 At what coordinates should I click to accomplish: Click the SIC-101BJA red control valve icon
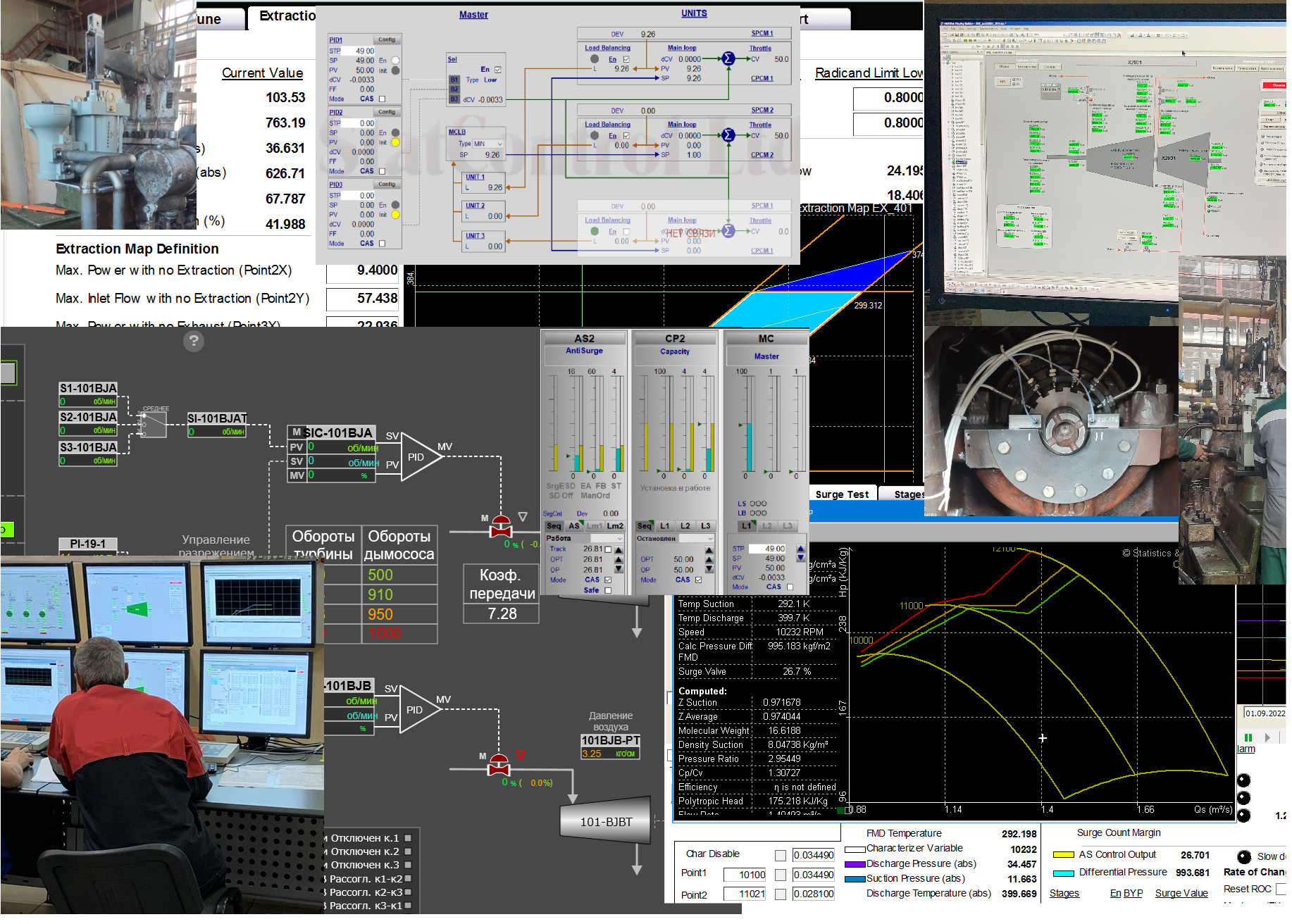[501, 527]
